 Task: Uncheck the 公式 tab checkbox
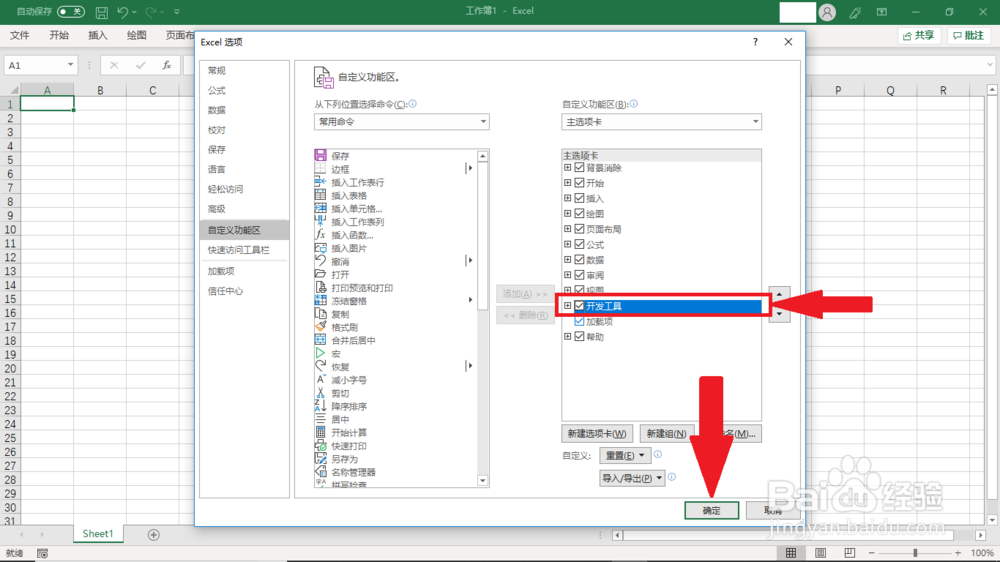point(579,244)
